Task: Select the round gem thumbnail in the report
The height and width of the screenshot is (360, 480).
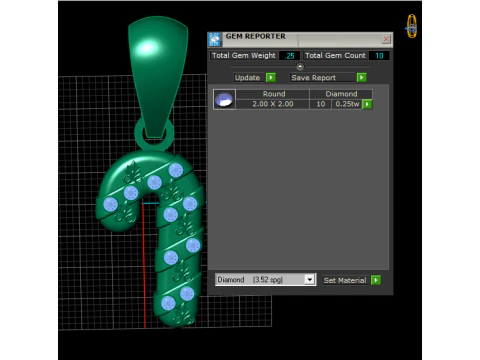Action: (224, 99)
